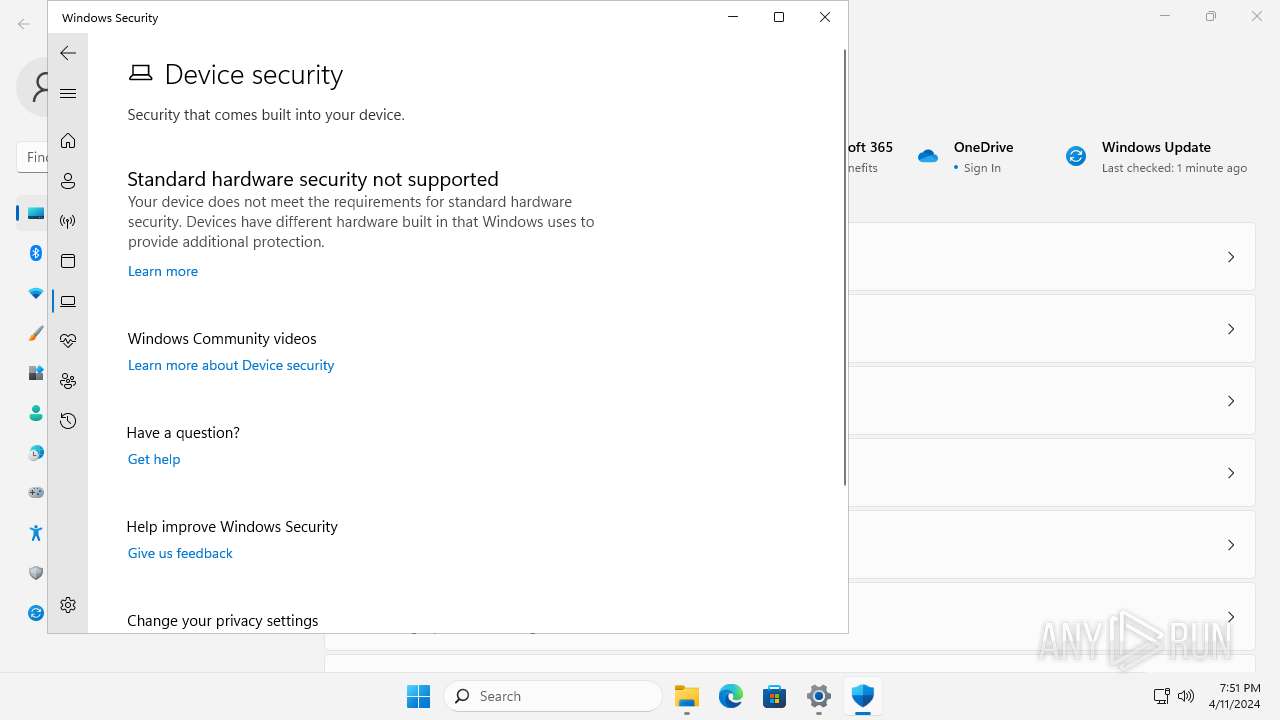Open Family options sidebar icon
The image size is (1280, 720).
pos(68,381)
